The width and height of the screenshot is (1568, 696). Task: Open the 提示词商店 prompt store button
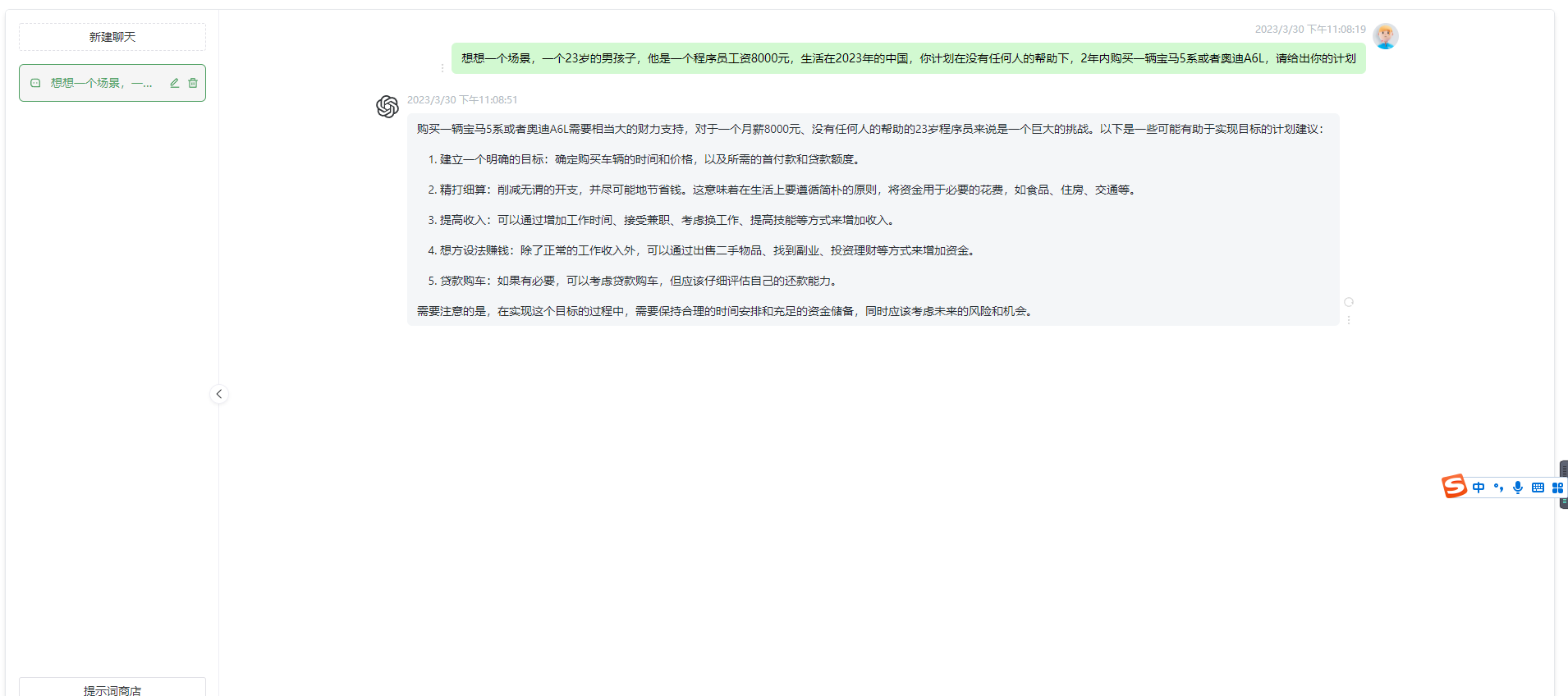[112, 688]
